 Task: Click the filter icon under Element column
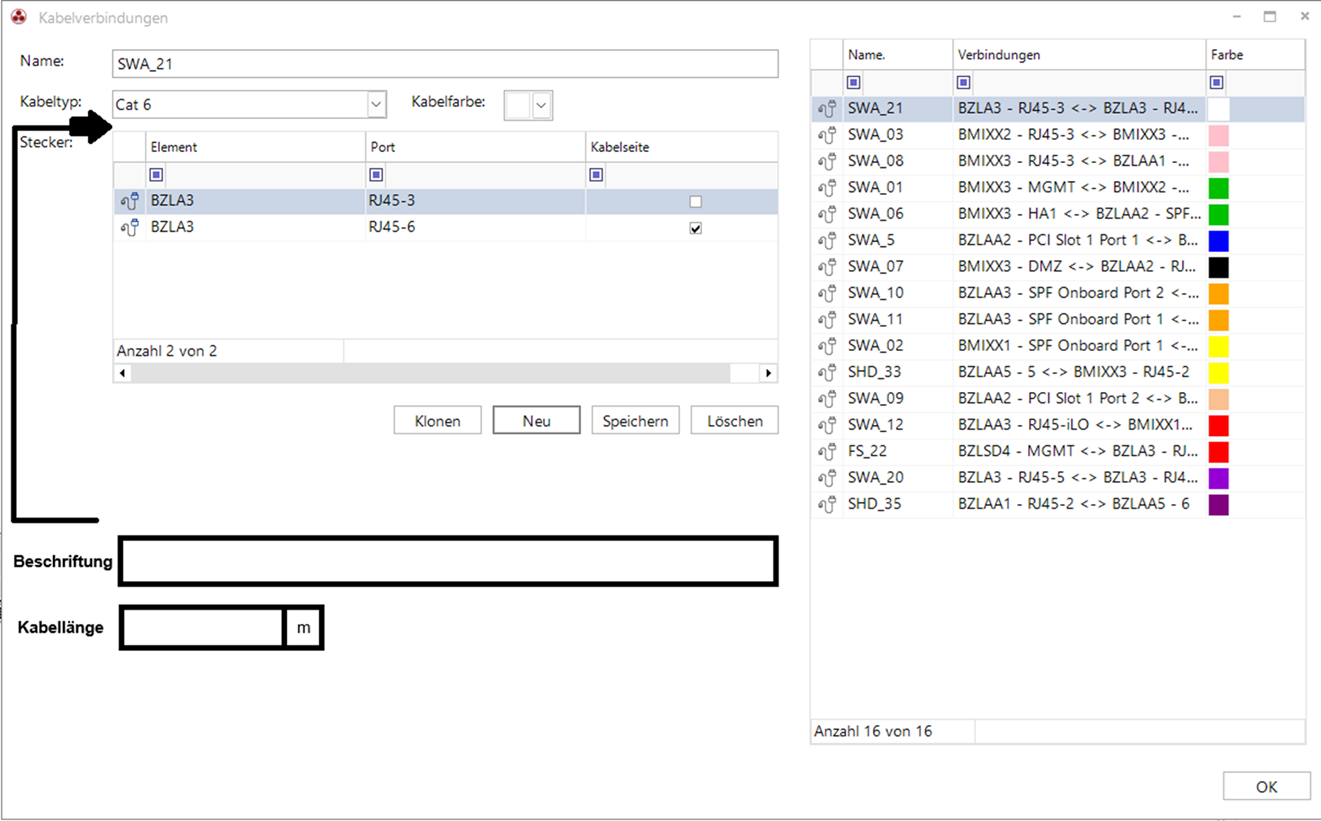pos(157,175)
